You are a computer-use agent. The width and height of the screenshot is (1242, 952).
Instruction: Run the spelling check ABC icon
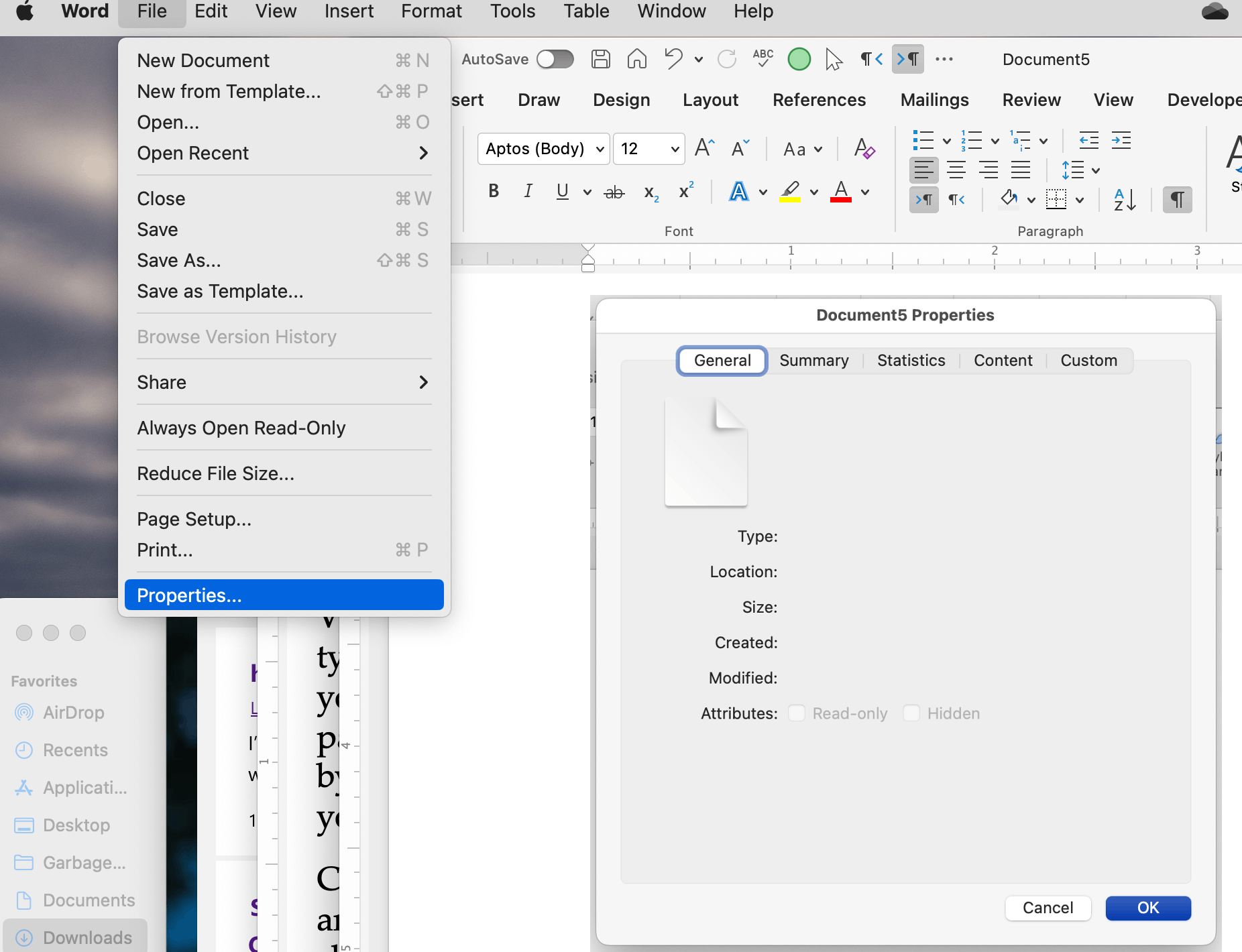(763, 59)
